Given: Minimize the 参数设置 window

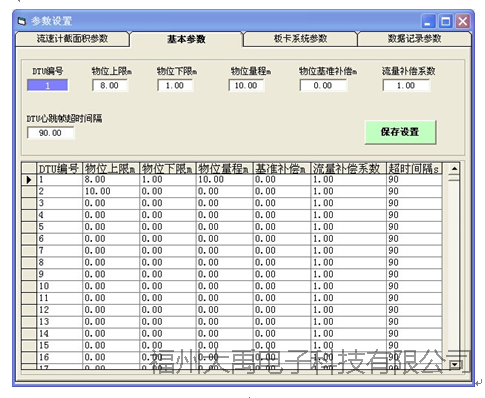Looking at the screenshot, I should pos(428,22).
